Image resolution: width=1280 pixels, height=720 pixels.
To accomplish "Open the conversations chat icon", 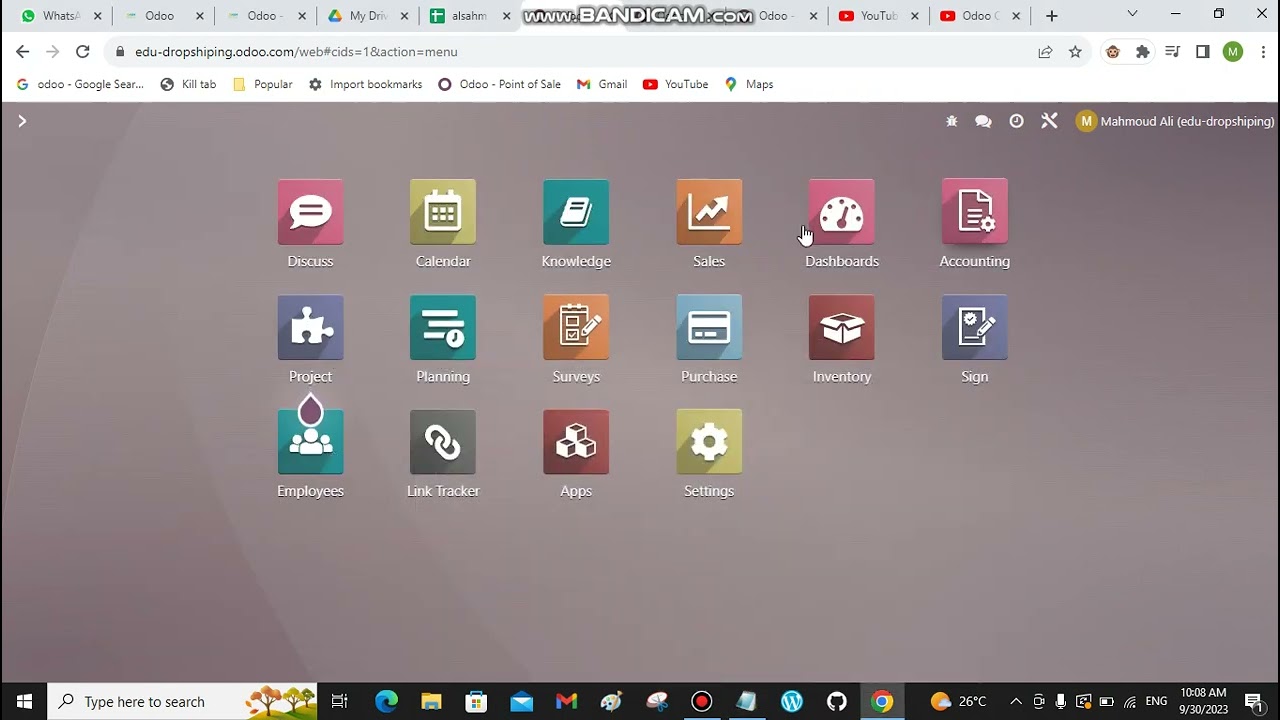I will pos(983,121).
